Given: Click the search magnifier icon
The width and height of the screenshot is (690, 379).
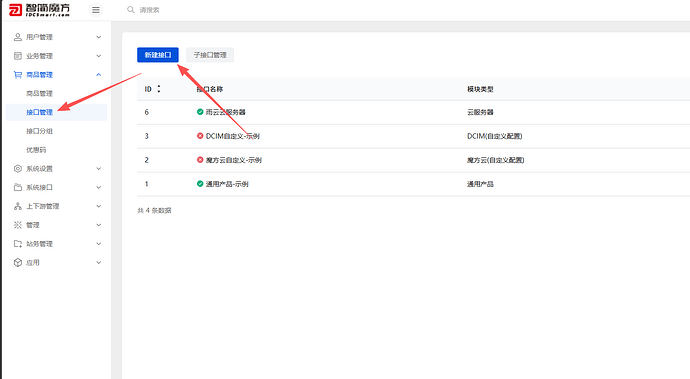Looking at the screenshot, I should pyautogui.click(x=131, y=10).
